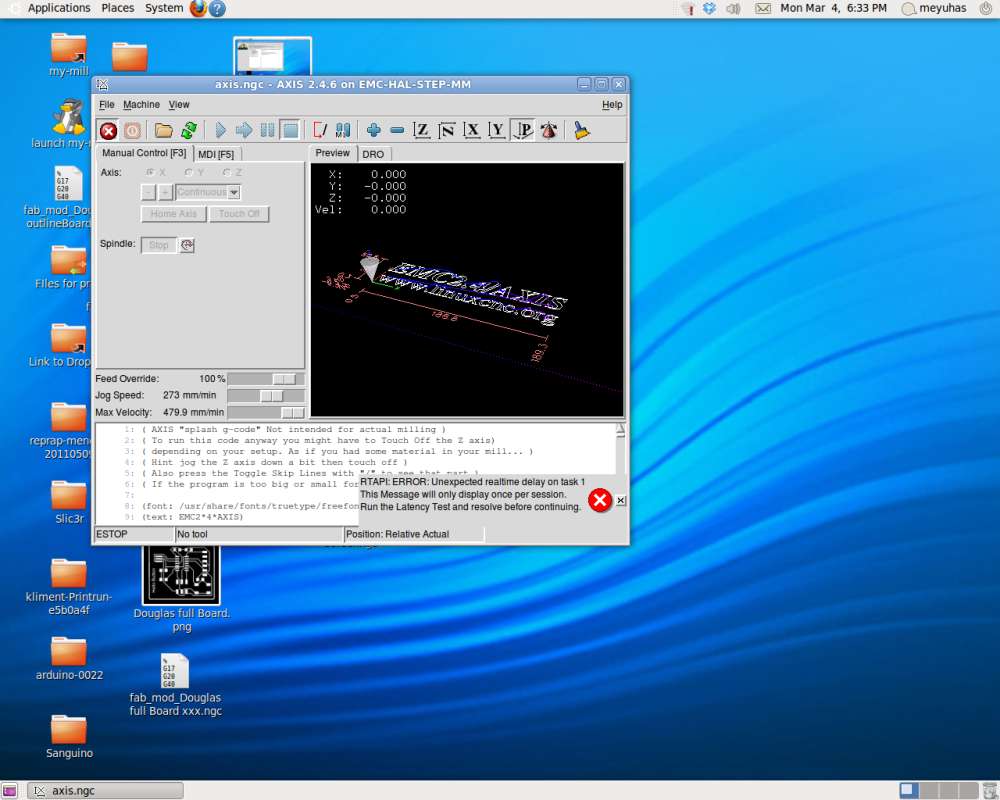The image size is (1000, 800).
Task: Open the Help menu in AXIS
Action: (612, 105)
